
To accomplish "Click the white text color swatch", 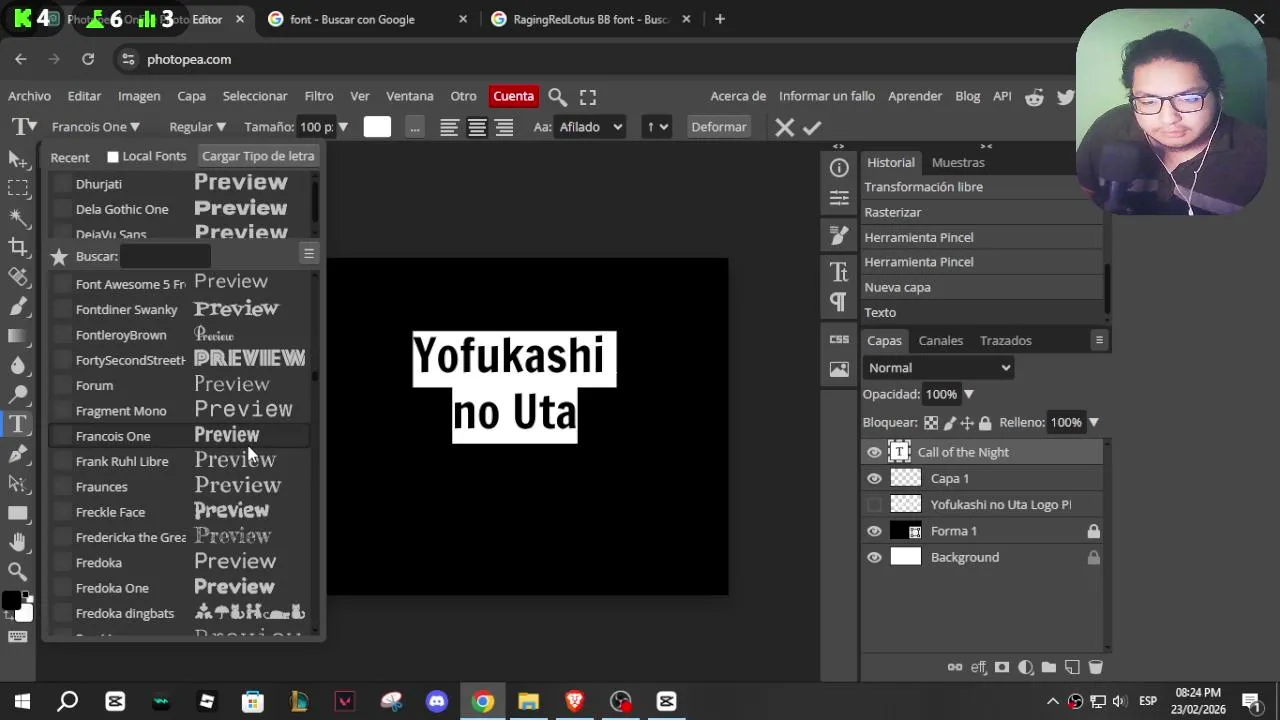I will (x=377, y=127).
